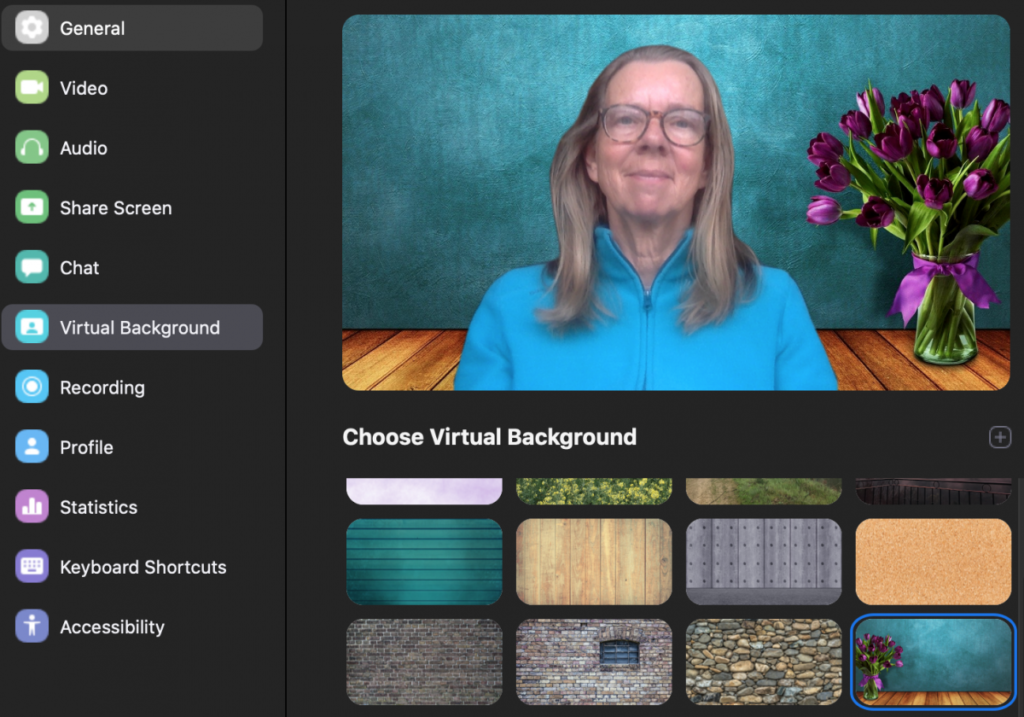Open the Keyboard Shortcuts icon
Image resolution: width=1024 pixels, height=717 pixels.
click(32, 567)
